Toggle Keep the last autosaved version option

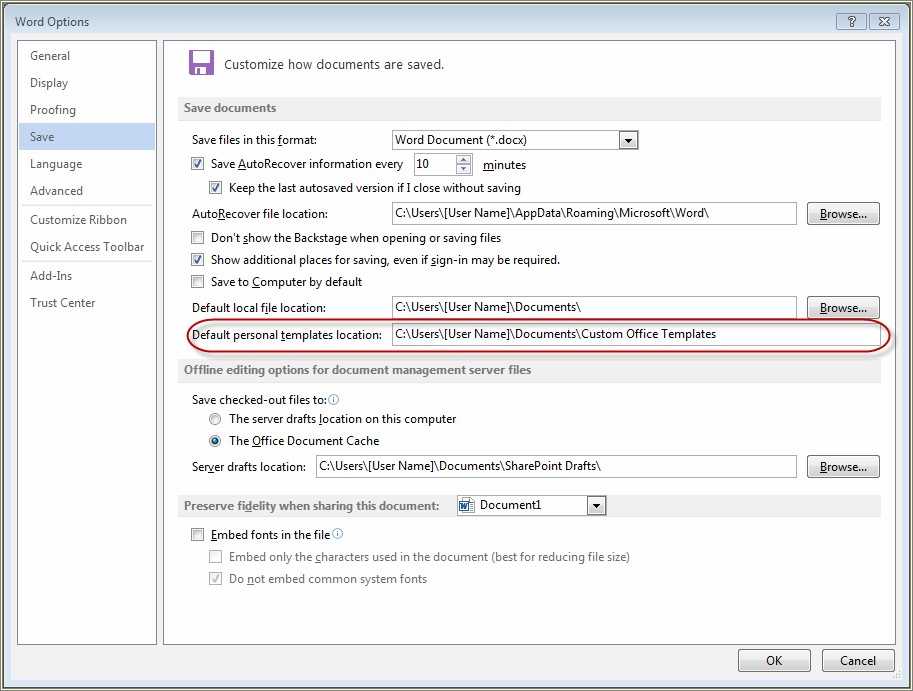click(216, 187)
